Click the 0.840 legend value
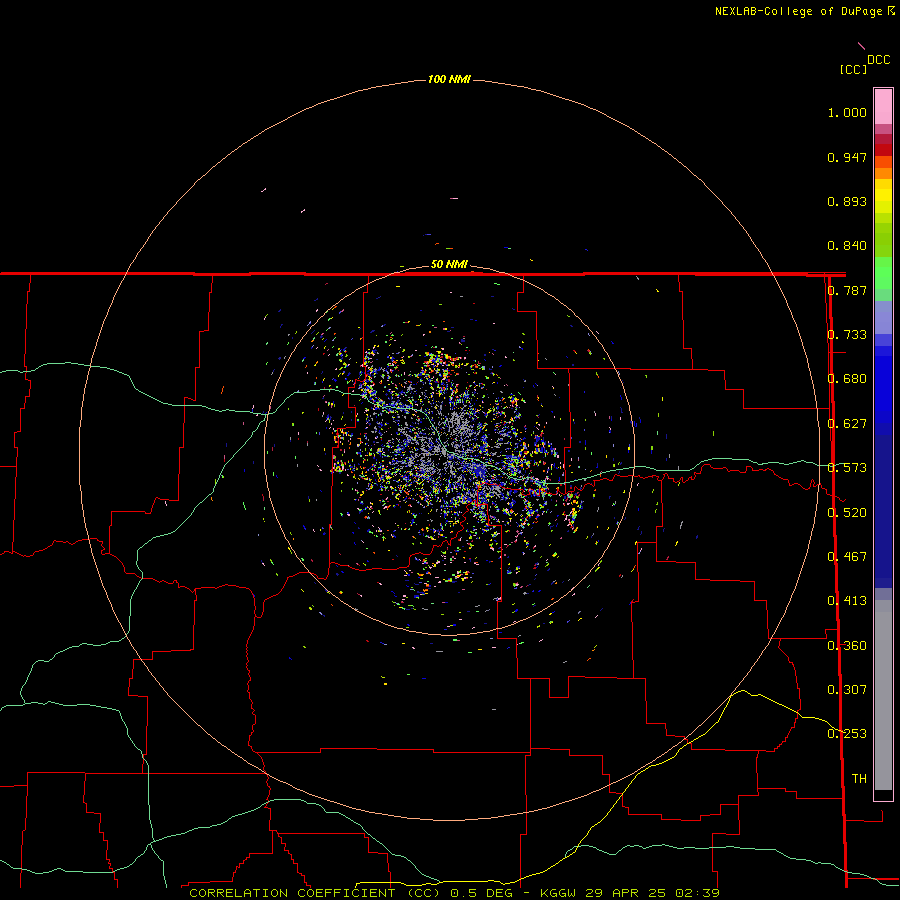 [847, 246]
